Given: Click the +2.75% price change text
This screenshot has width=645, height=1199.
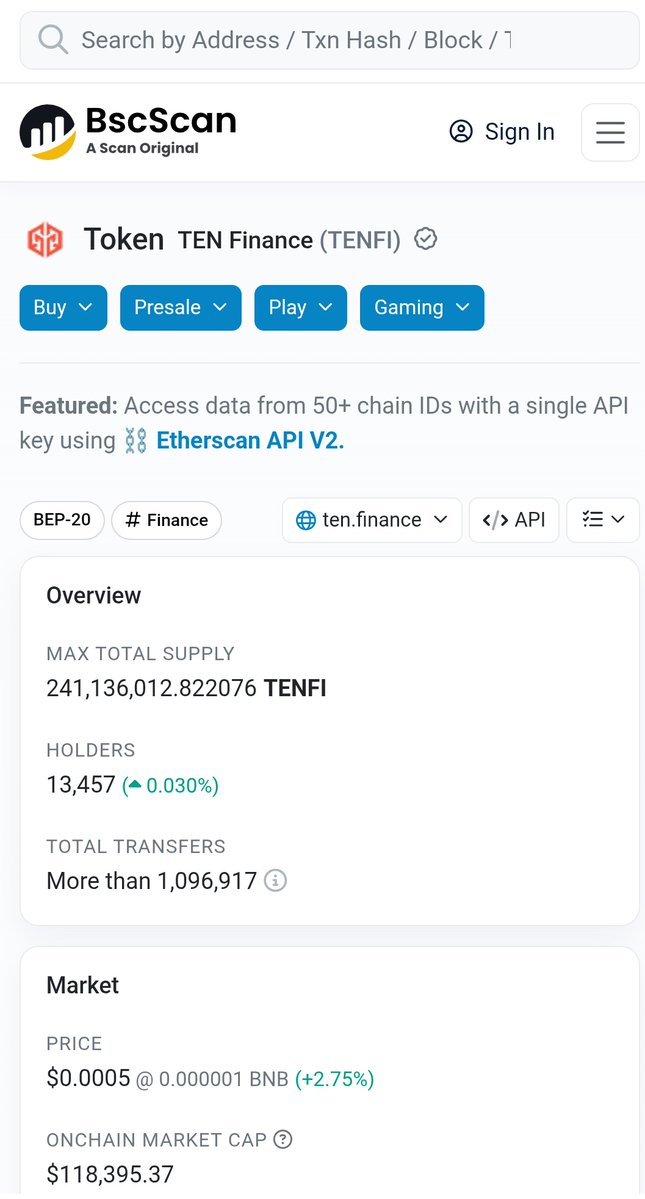Looking at the screenshot, I should (335, 1079).
